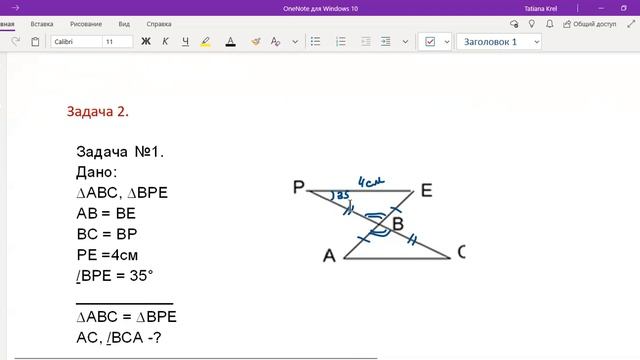Click the Задача 2. page title
Viewport: 640px width, 360px height.
point(98,111)
